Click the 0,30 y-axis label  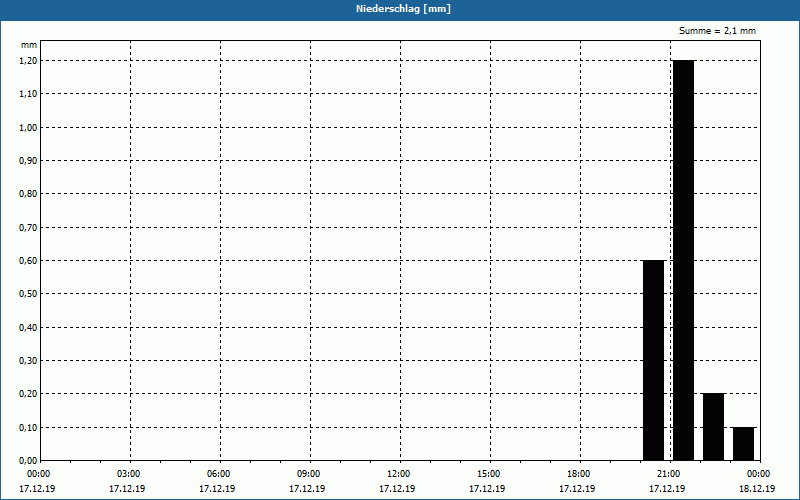click(x=28, y=361)
